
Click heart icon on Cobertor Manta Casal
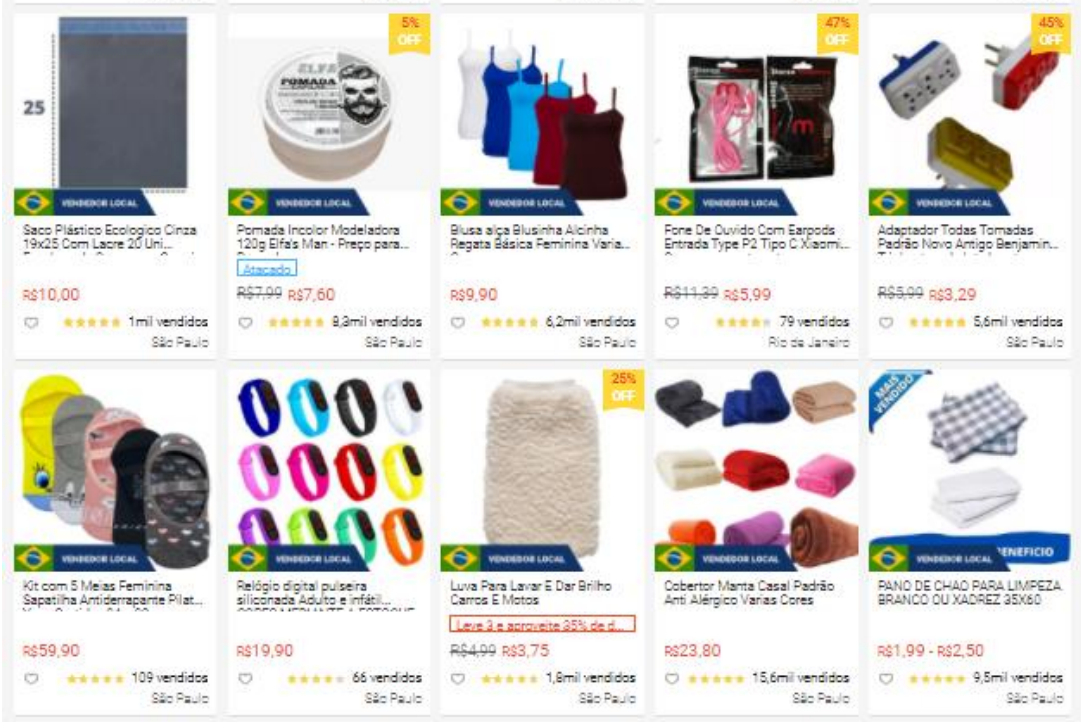672,678
